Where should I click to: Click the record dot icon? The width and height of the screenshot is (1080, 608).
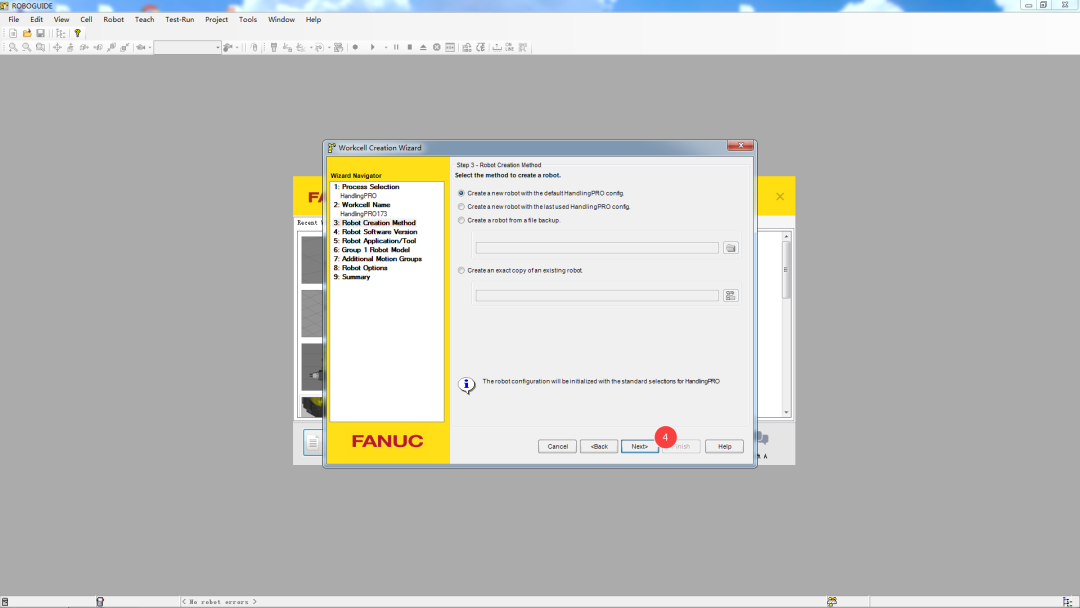pos(355,48)
